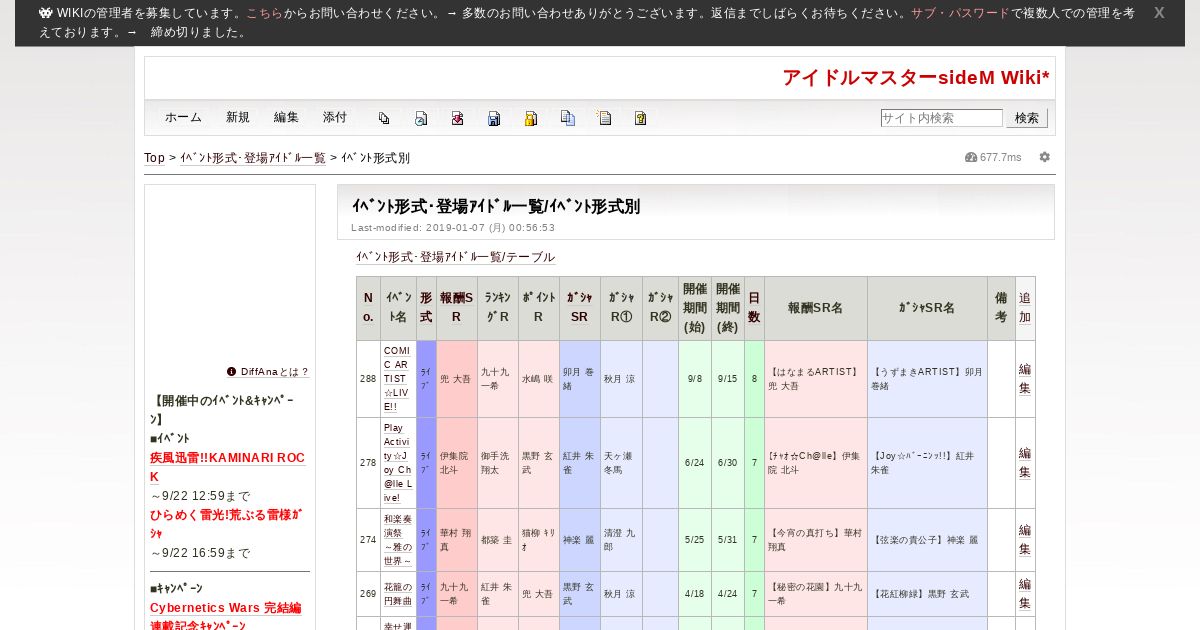Screen dimensions: 1200x630
Task: Click the invader icon in the top notice bar
Action: pyautogui.click(x=45, y=13)
